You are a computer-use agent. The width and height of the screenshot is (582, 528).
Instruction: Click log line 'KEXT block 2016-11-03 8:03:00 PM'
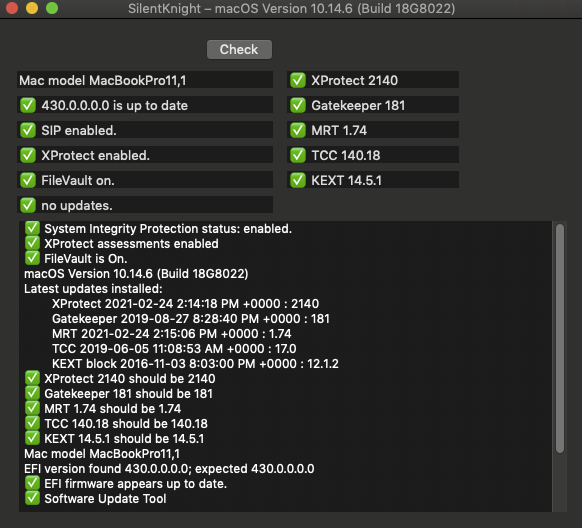(x=195, y=364)
